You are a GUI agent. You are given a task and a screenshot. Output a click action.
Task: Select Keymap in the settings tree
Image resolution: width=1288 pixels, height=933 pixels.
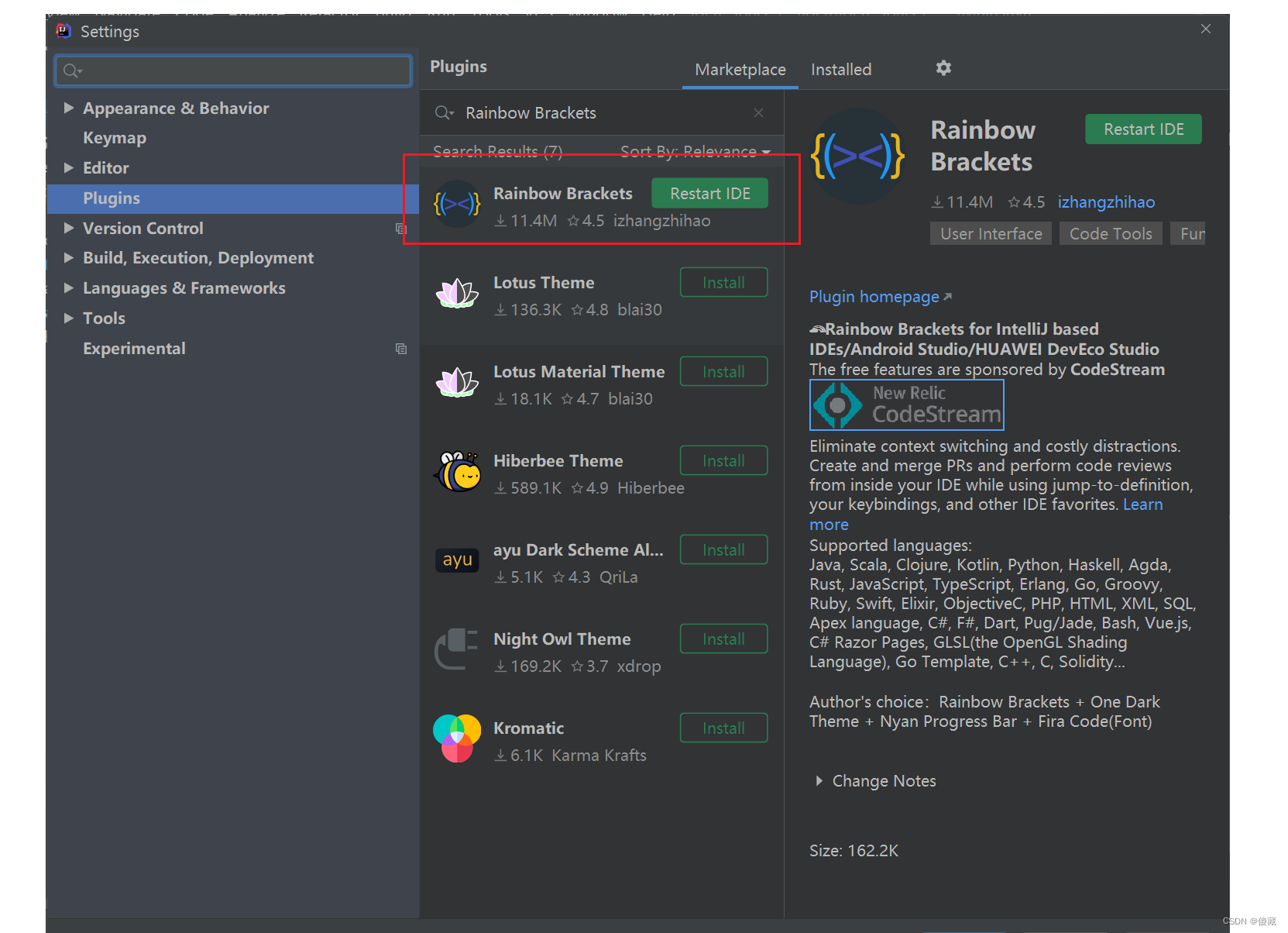click(x=115, y=138)
